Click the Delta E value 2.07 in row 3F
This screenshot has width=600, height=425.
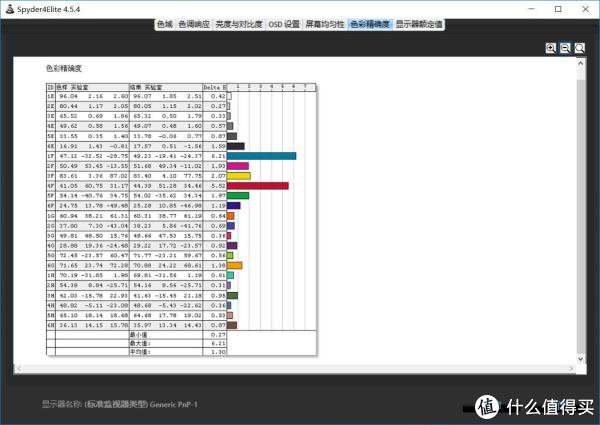click(x=218, y=176)
